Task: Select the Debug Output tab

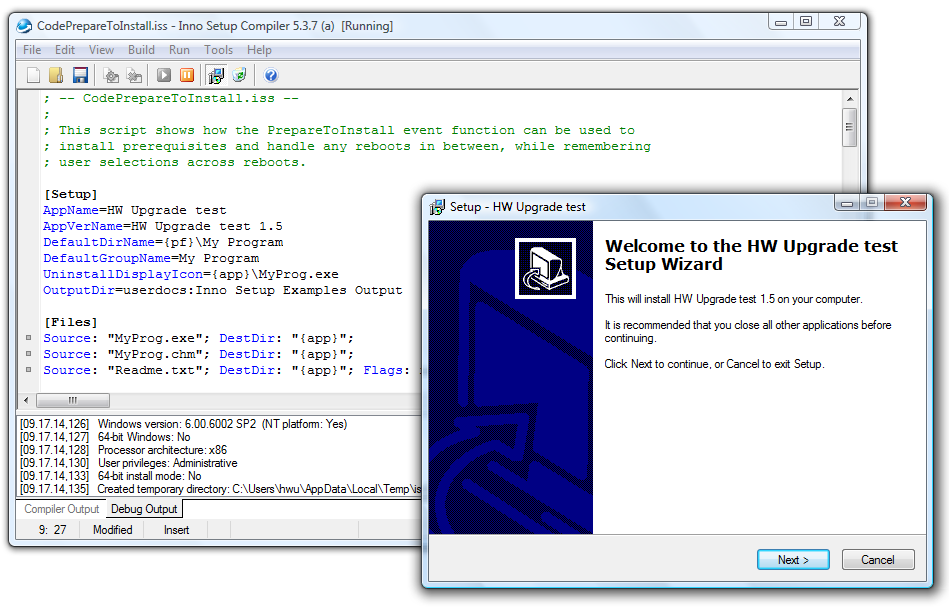Action: (x=144, y=509)
